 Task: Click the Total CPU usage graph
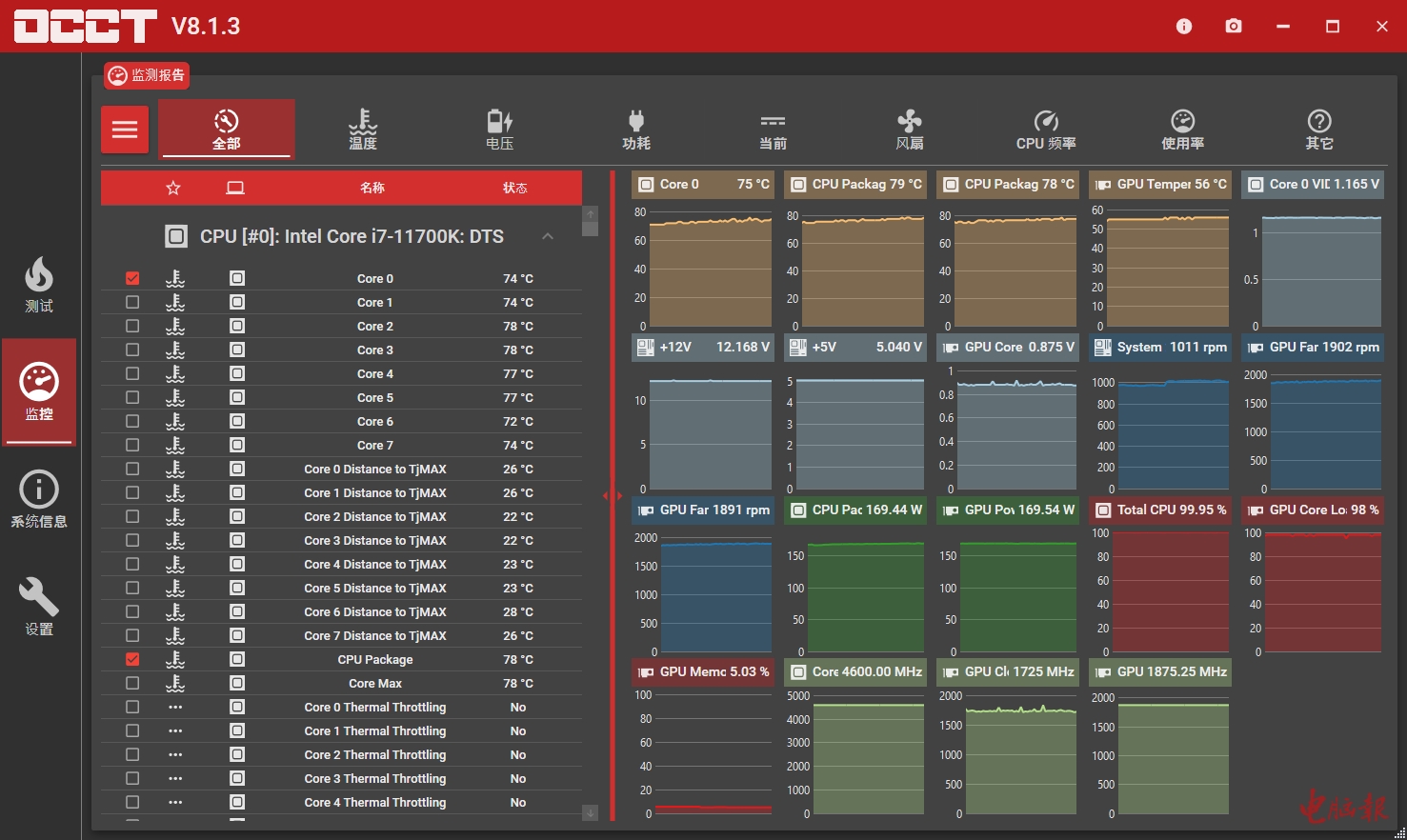coord(1170,591)
